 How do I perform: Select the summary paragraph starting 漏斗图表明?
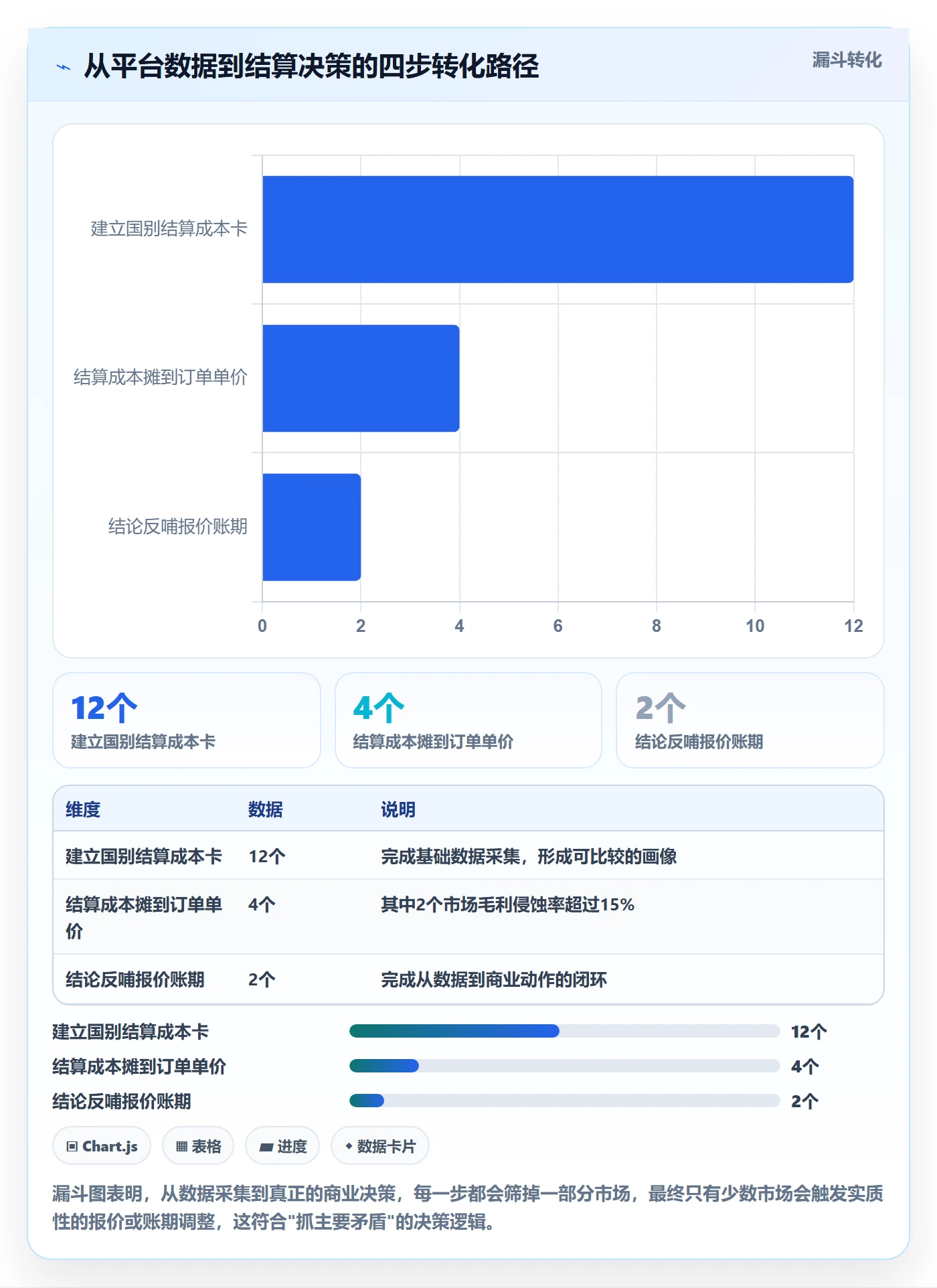coord(468,1208)
